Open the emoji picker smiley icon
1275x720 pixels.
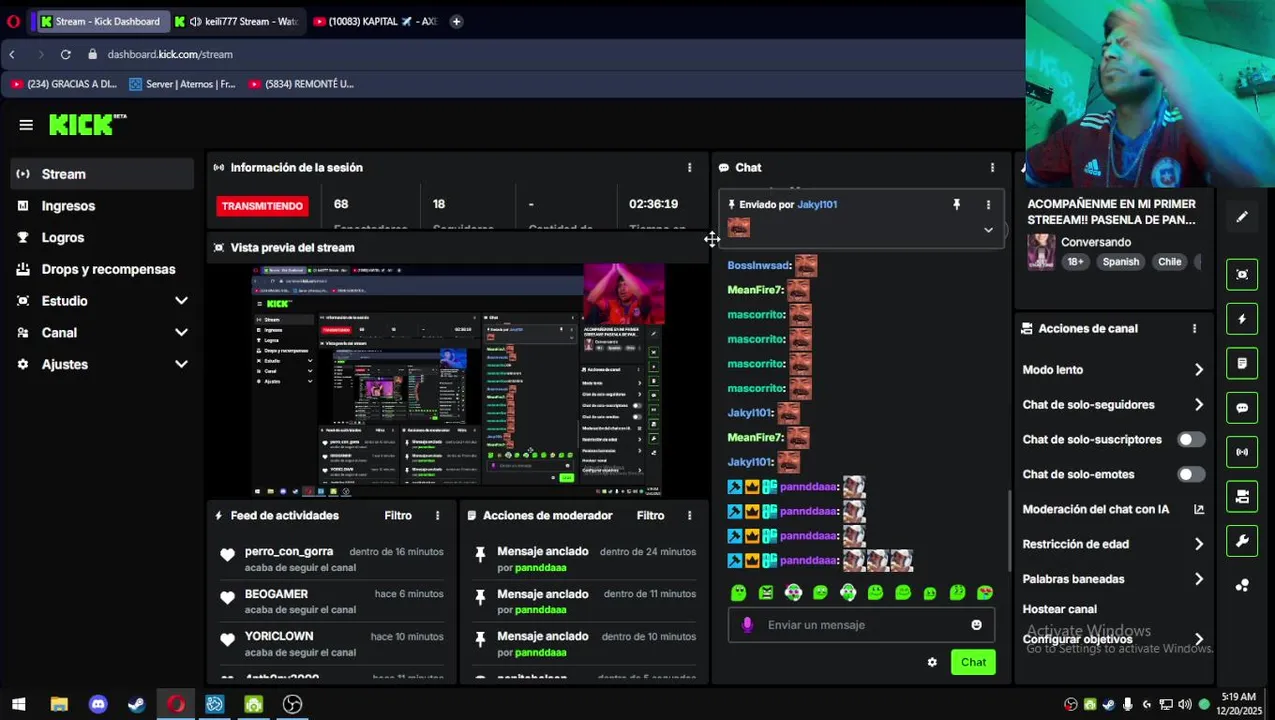[976, 625]
